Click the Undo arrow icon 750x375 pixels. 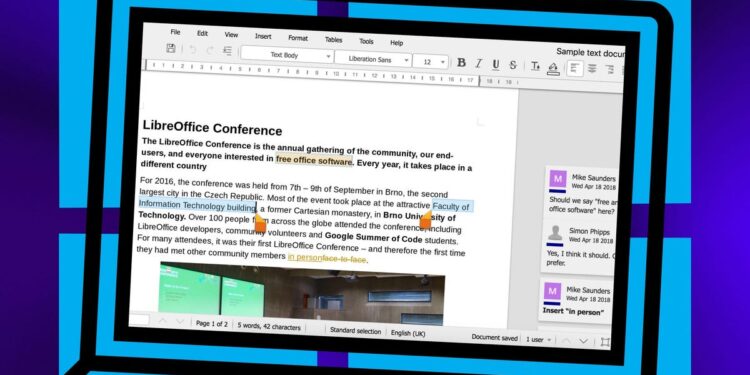click(x=192, y=49)
